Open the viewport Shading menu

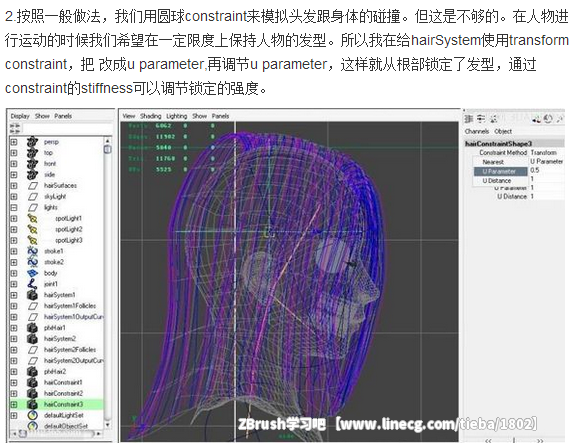pyautogui.click(x=151, y=116)
